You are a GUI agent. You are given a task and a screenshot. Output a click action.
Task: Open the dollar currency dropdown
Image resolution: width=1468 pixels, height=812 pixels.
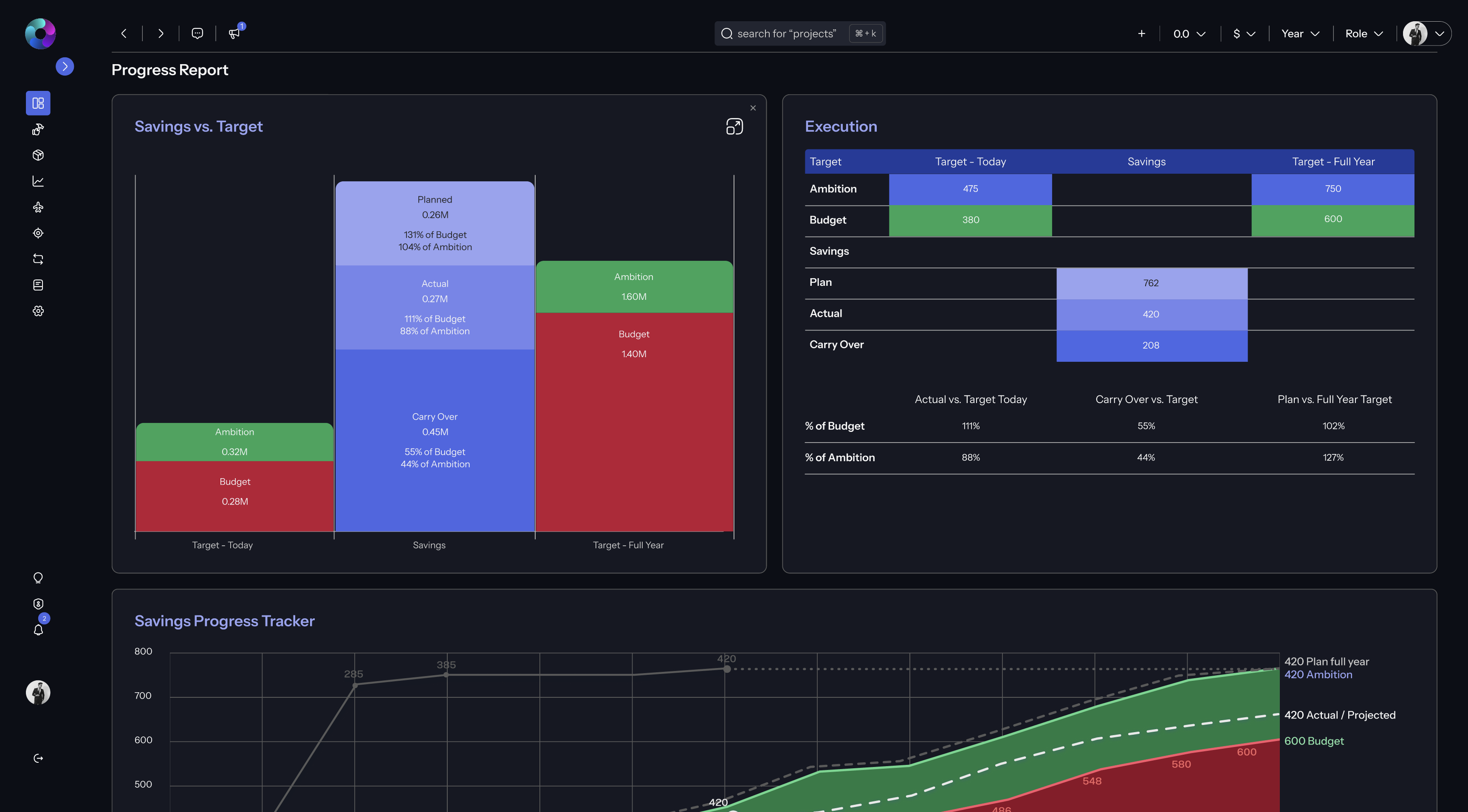1244,34
